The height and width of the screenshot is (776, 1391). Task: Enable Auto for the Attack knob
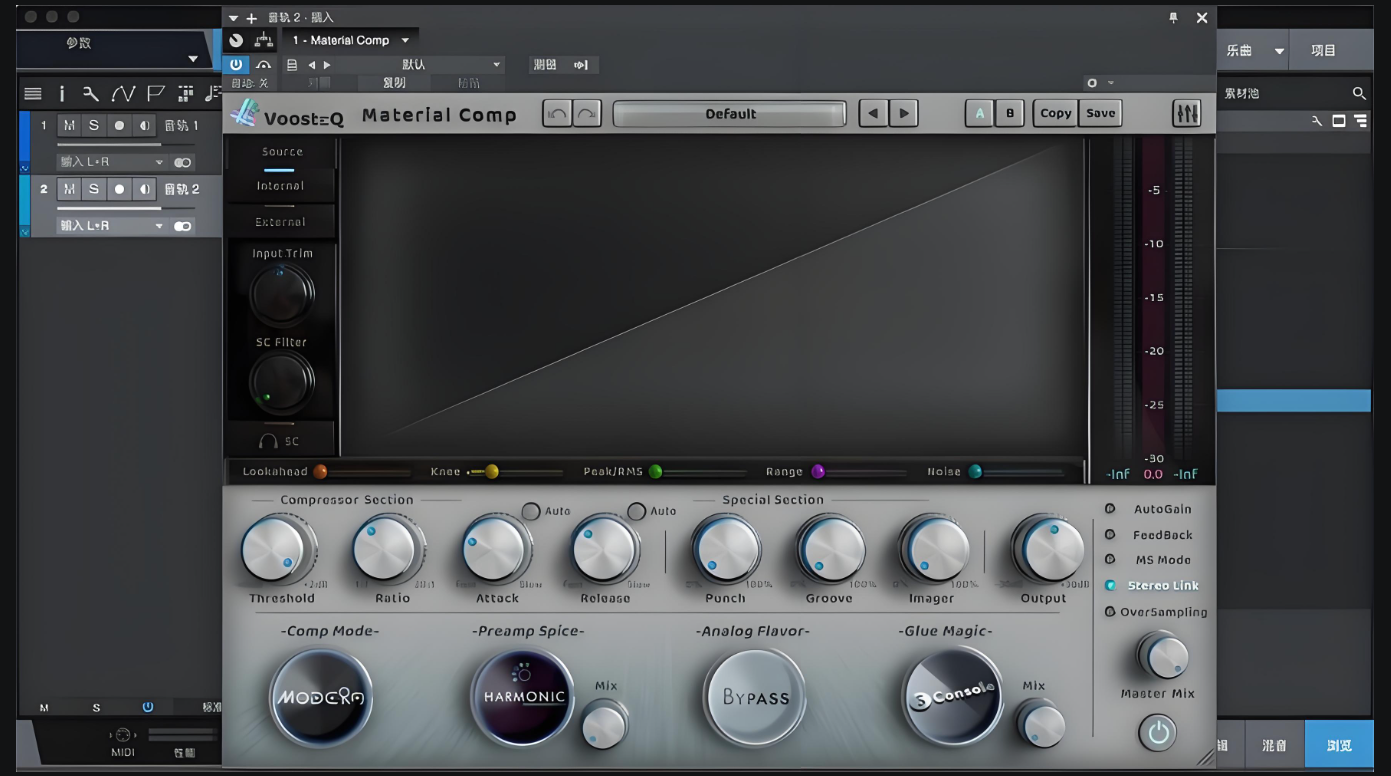(531, 511)
